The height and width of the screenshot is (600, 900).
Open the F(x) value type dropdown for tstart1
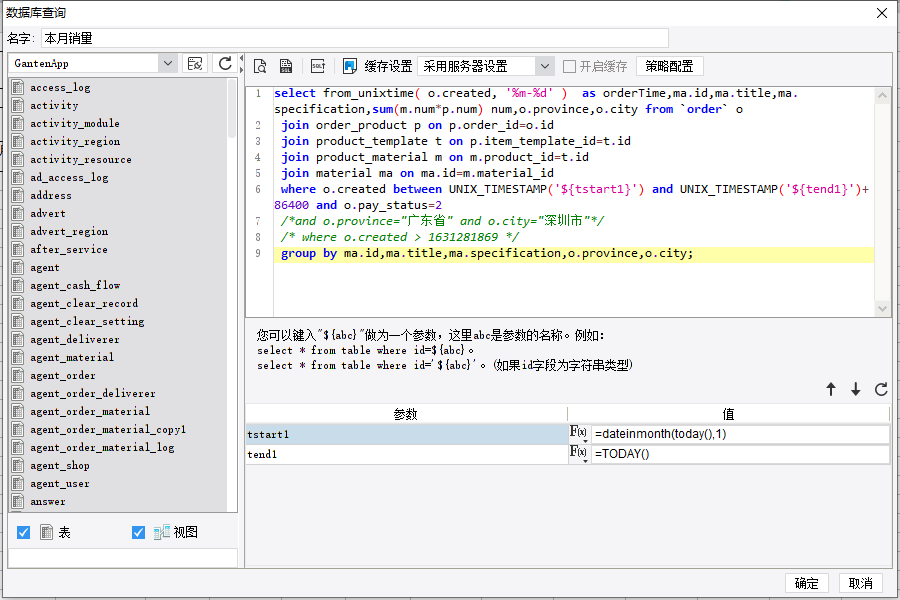coord(579,434)
